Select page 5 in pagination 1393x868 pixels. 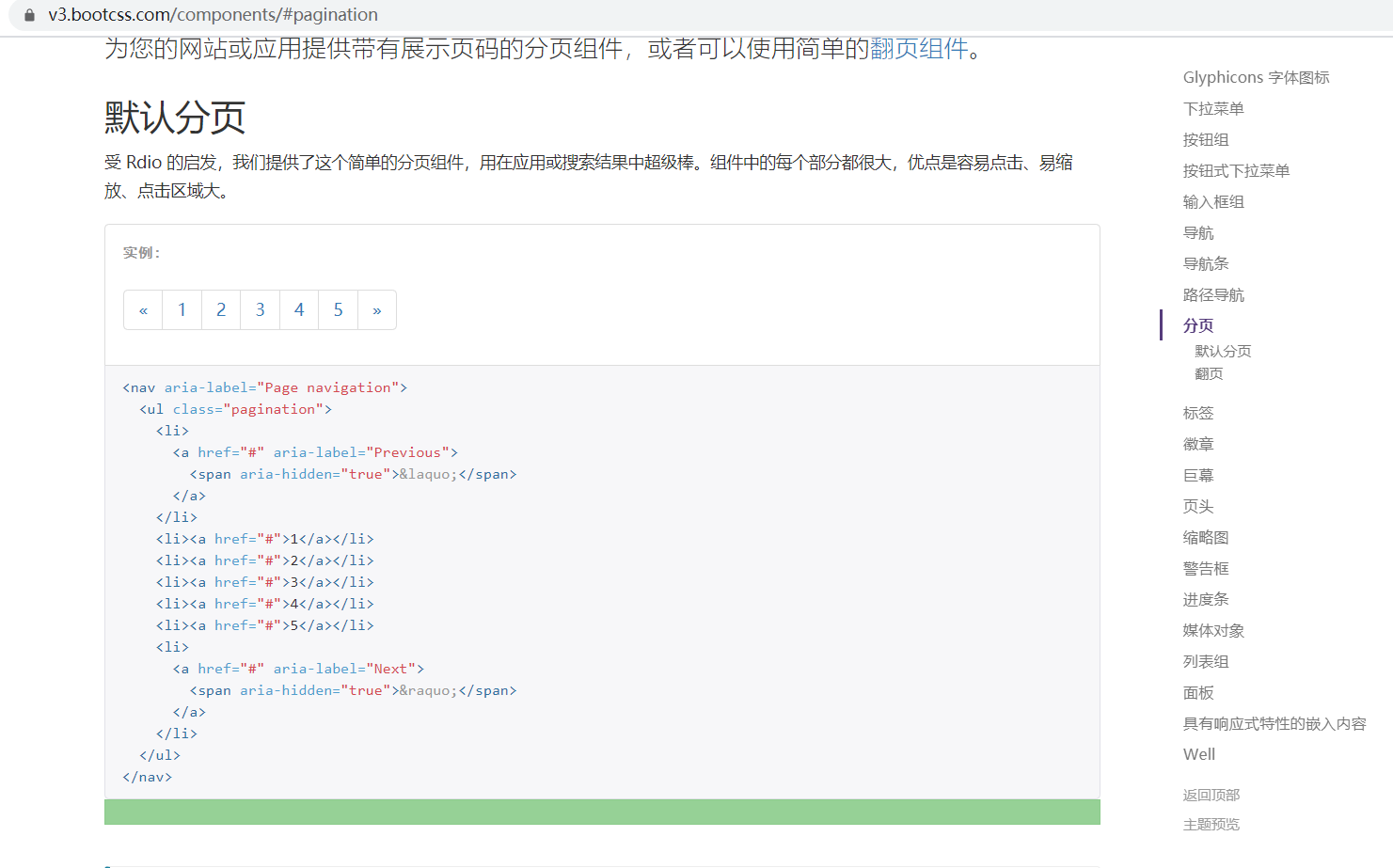click(339, 310)
